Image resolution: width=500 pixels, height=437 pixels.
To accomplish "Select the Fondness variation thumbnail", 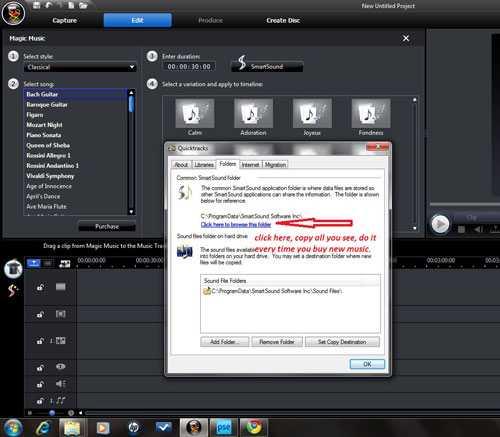I will tap(371, 113).
